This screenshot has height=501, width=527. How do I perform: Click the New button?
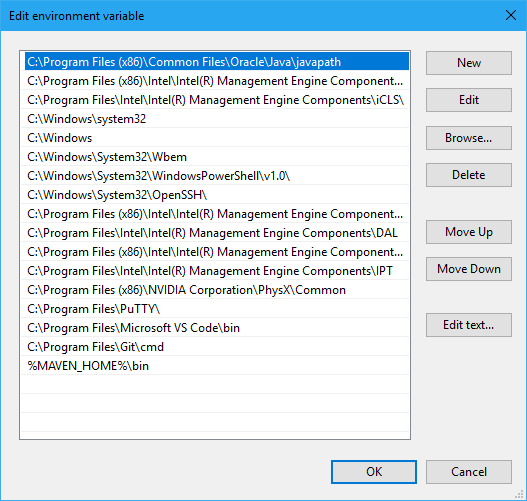469,63
